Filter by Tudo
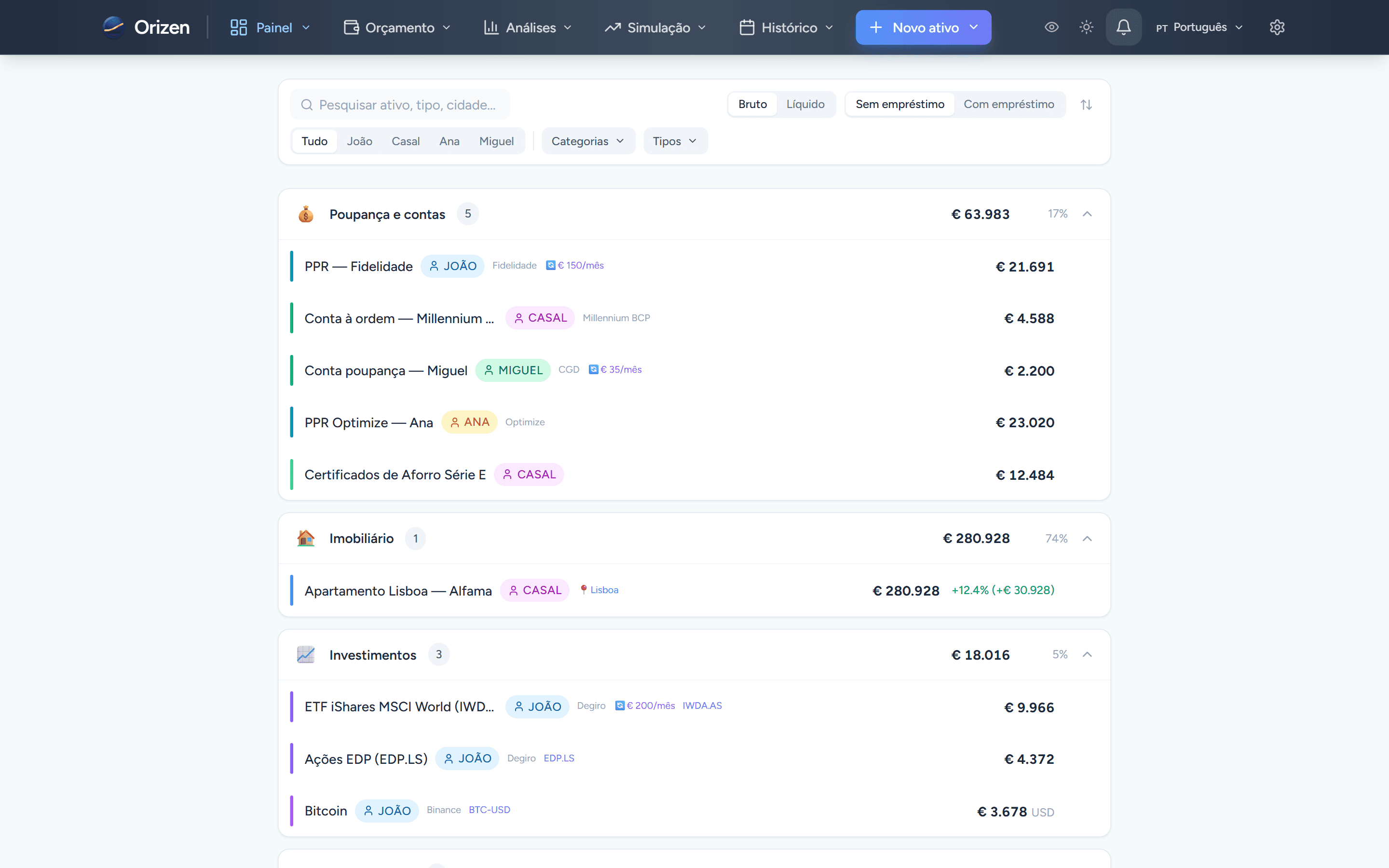Image resolution: width=1389 pixels, height=868 pixels. tap(314, 141)
